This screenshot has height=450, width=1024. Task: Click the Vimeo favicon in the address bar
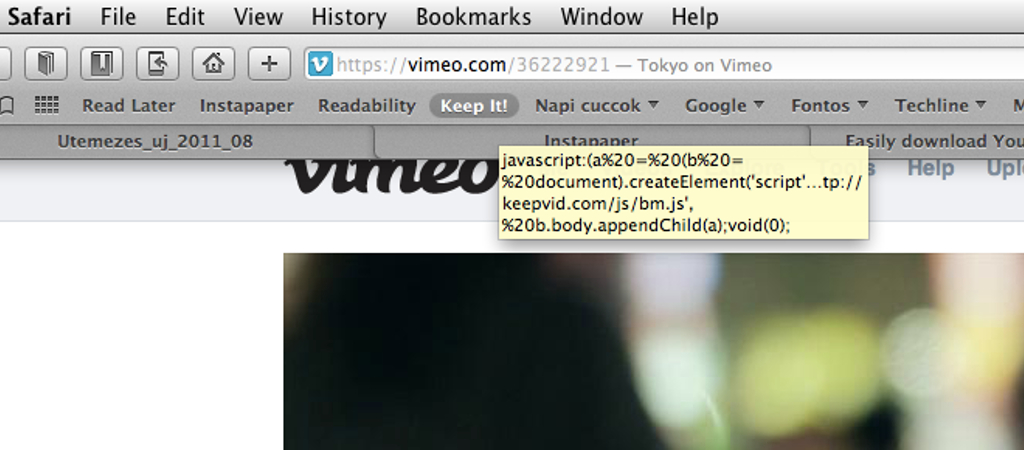[x=320, y=64]
